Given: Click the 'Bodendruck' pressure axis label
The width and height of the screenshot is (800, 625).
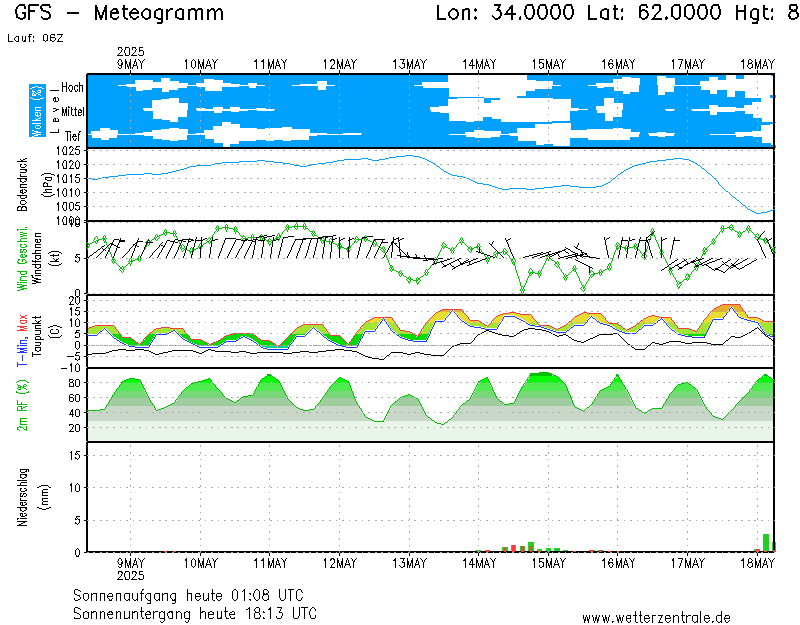Looking at the screenshot, I should coord(22,185).
